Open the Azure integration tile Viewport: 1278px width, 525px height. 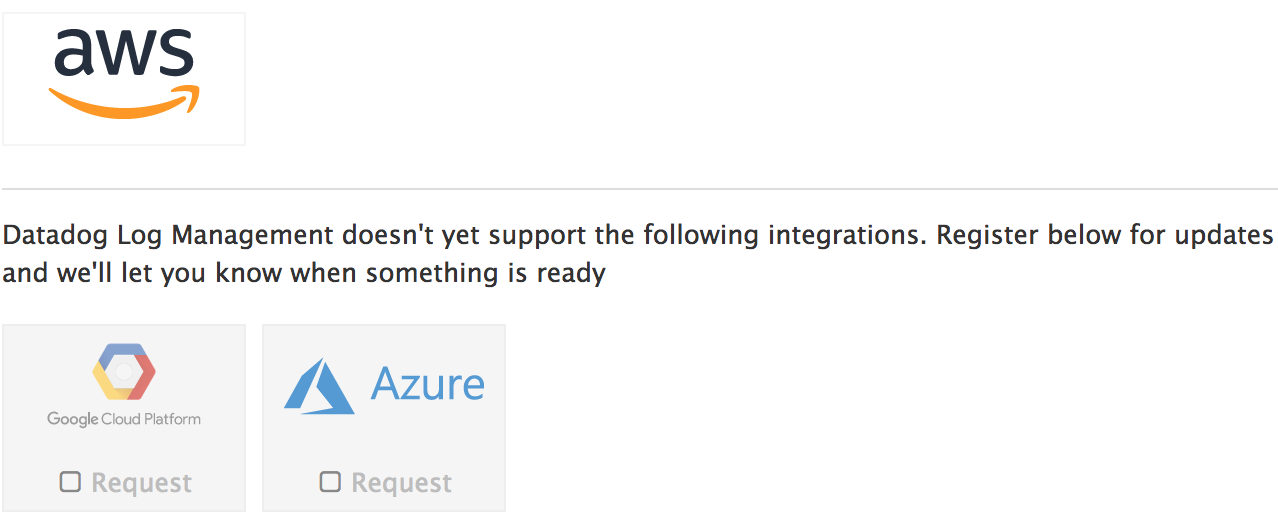(x=384, y=418)
